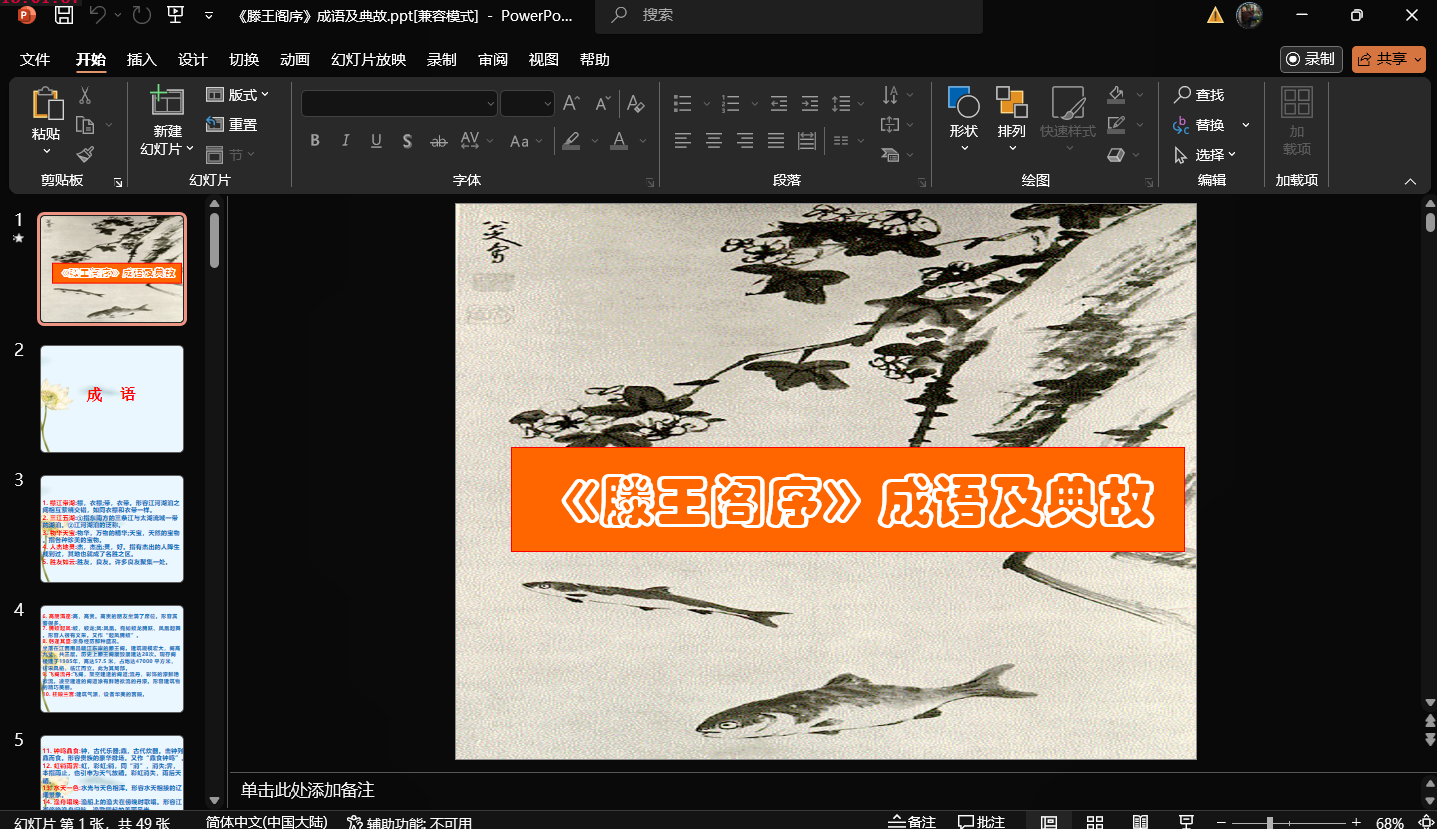Image resolution: width=1437 pixels, height=829 pixels.
Task: Click the 查找 find button
Action: tap(1200, 95)
